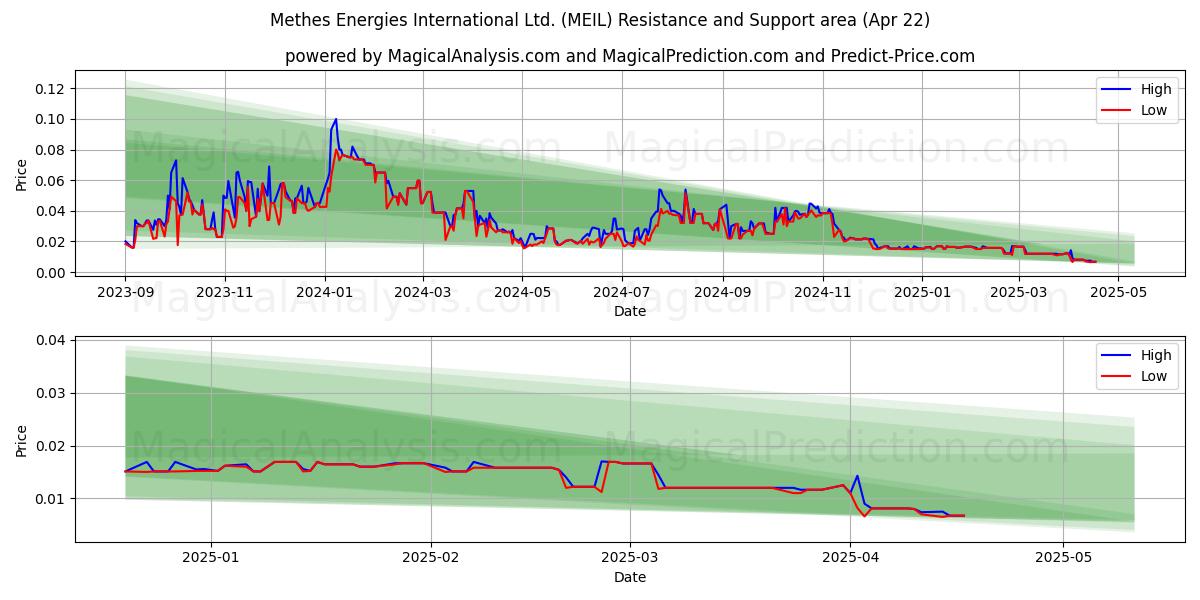This screenshot has height=600, width=1200.
Task: Click the 0.00 price tick on top chart
Action: (50, 273)
